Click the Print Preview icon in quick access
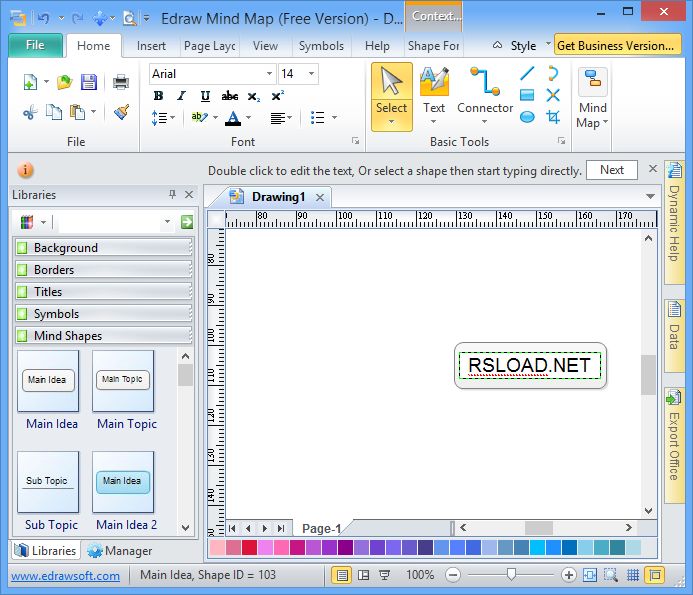 tap(129, 19)
